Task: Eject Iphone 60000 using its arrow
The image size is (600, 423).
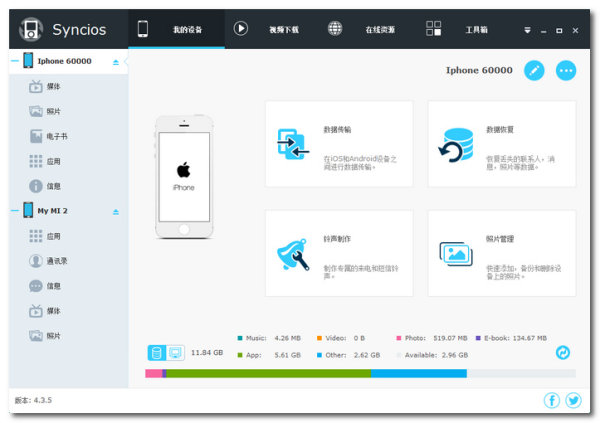Action: 115,62
